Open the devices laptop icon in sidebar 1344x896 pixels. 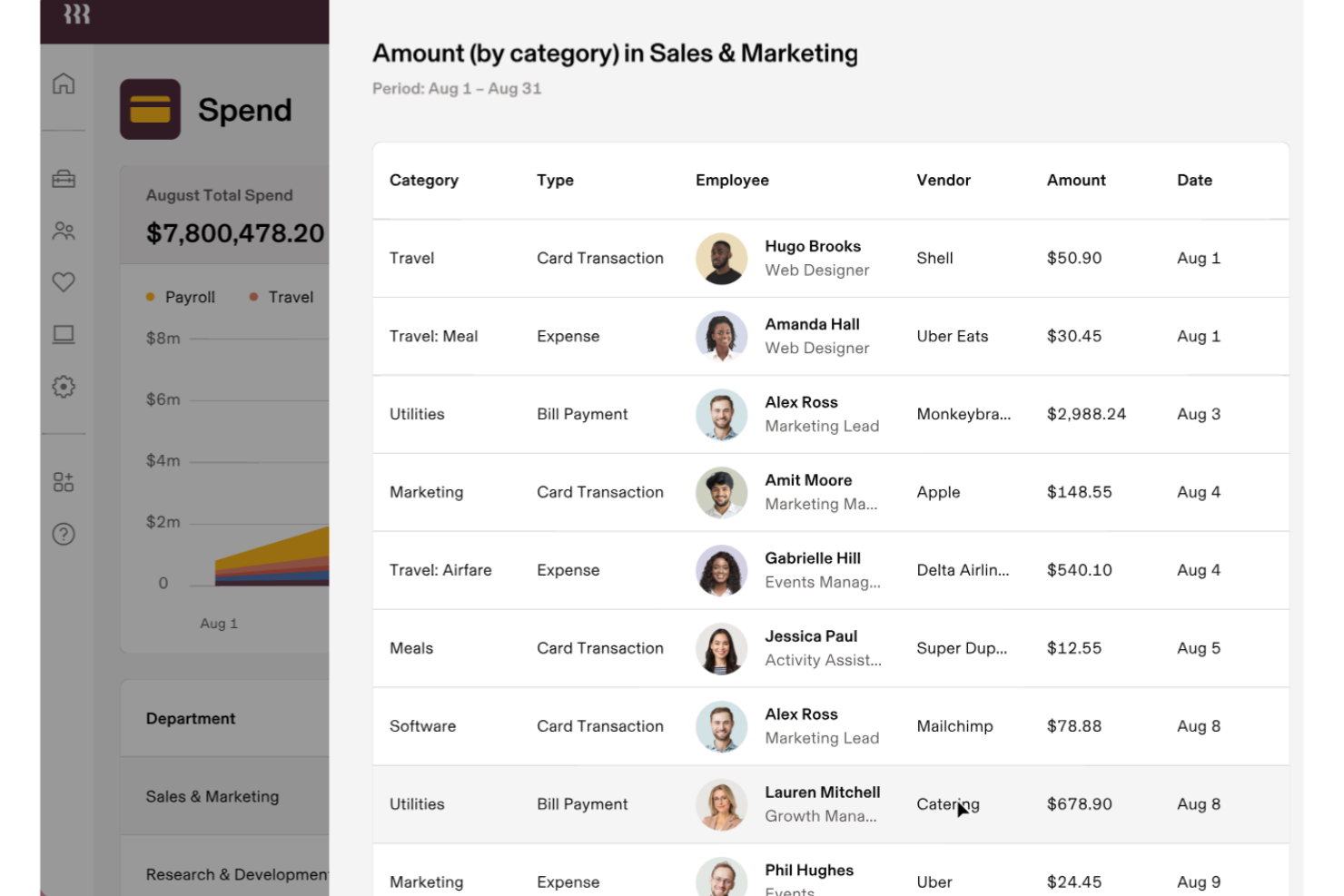tap(63, 334)
